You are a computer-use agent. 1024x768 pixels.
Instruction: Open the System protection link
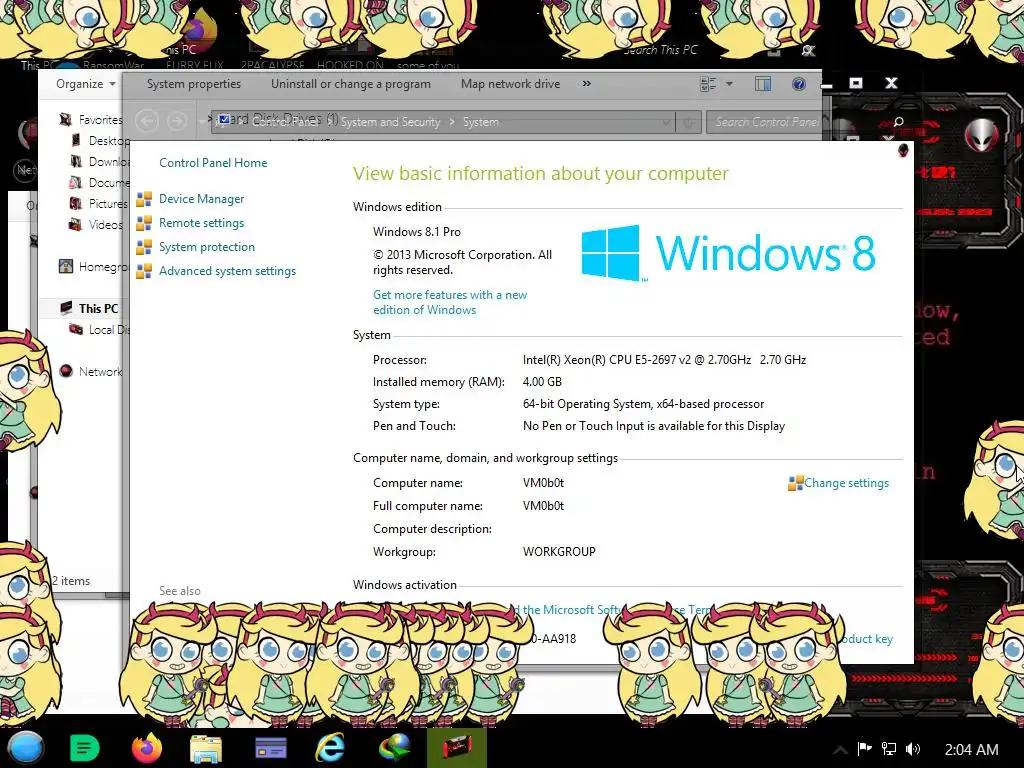click(x=206, y=248)
